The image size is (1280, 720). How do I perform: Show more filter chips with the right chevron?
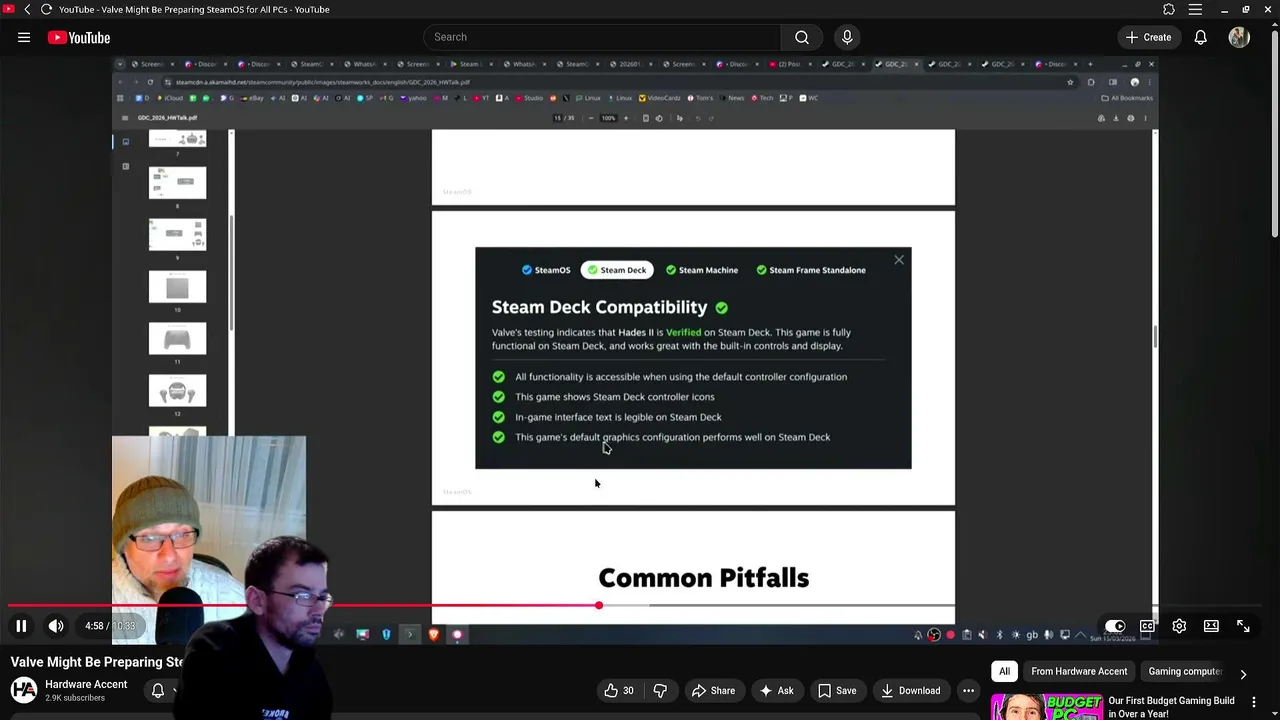click(x=1243, y=673)
